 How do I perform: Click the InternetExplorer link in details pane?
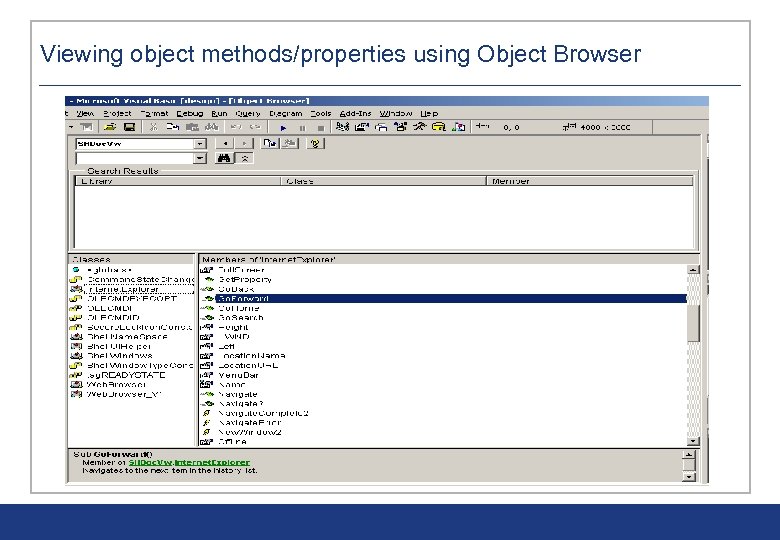212,462
